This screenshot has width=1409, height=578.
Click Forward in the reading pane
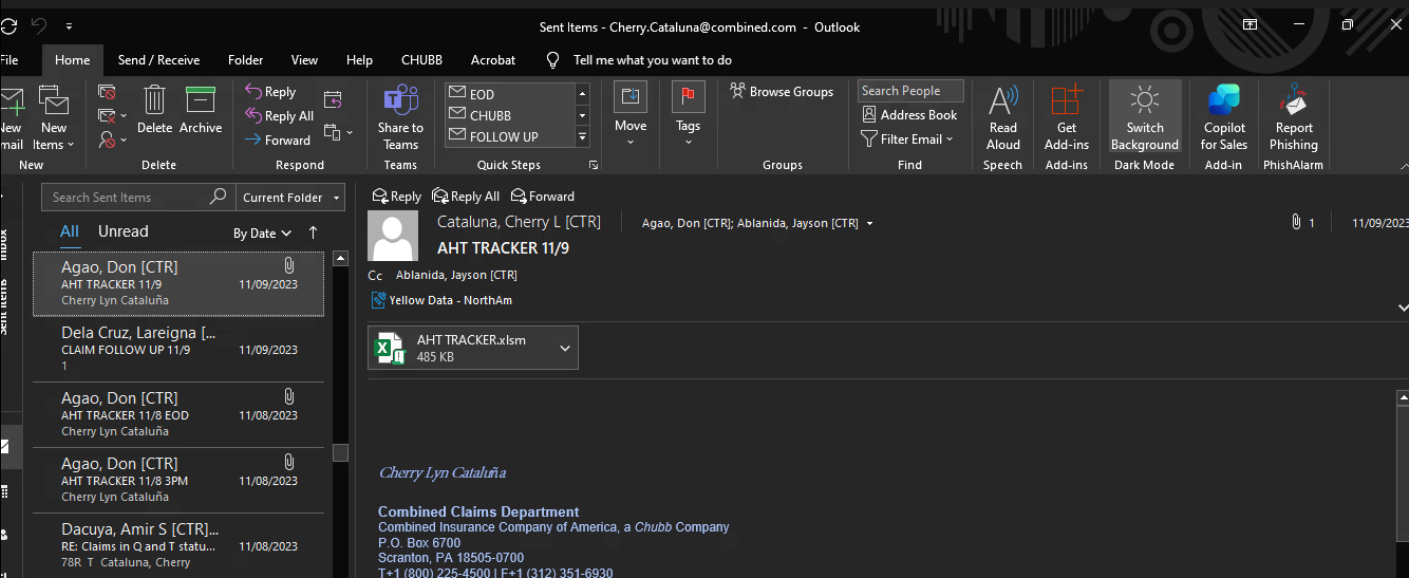point(542,196)
